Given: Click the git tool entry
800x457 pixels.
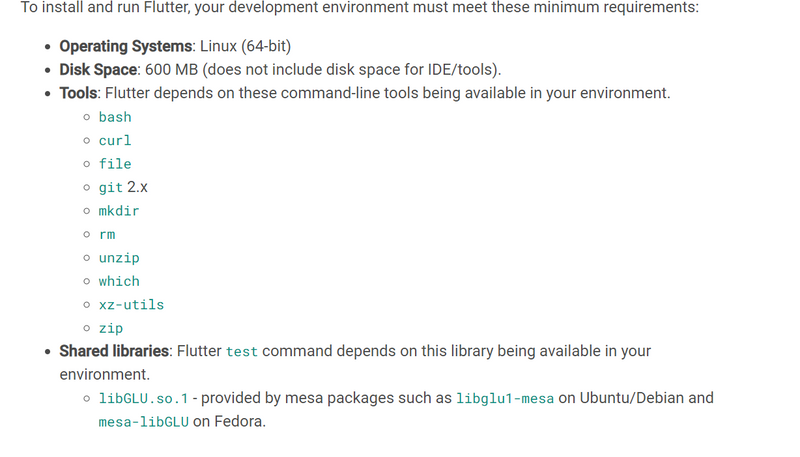Looking at the screenshot, I should click(x=111, y=188).
